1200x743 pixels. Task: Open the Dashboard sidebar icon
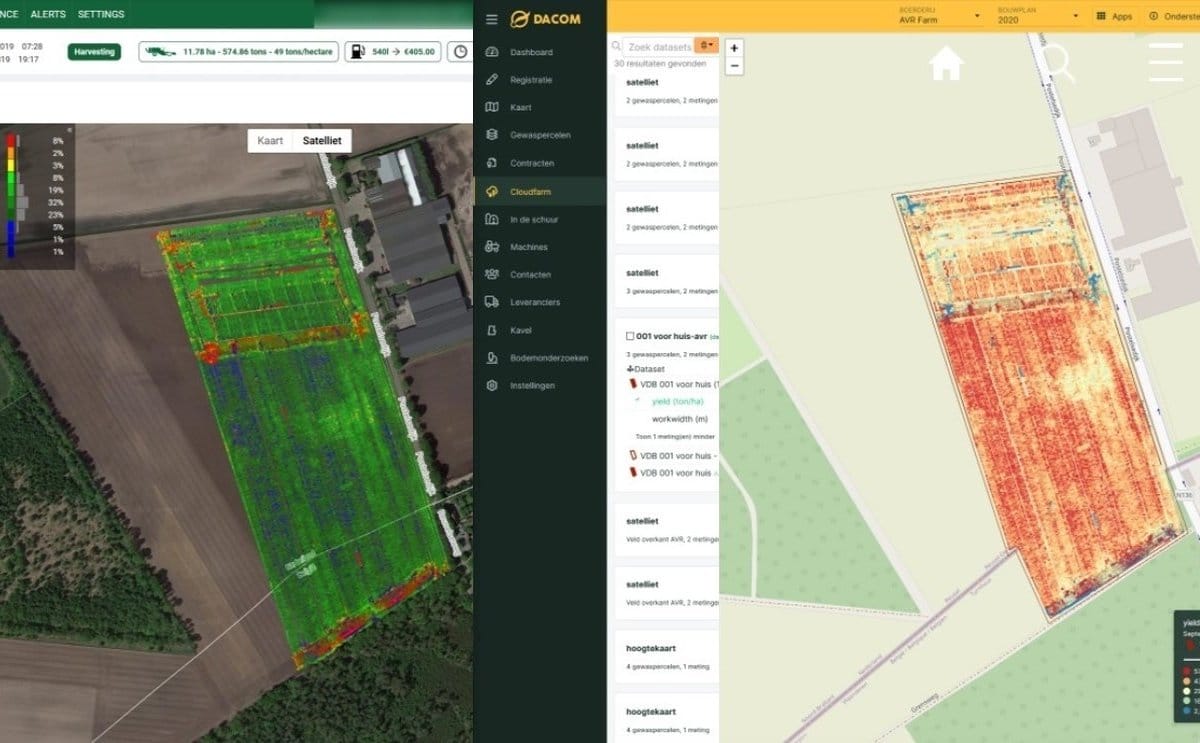point(491,52)
